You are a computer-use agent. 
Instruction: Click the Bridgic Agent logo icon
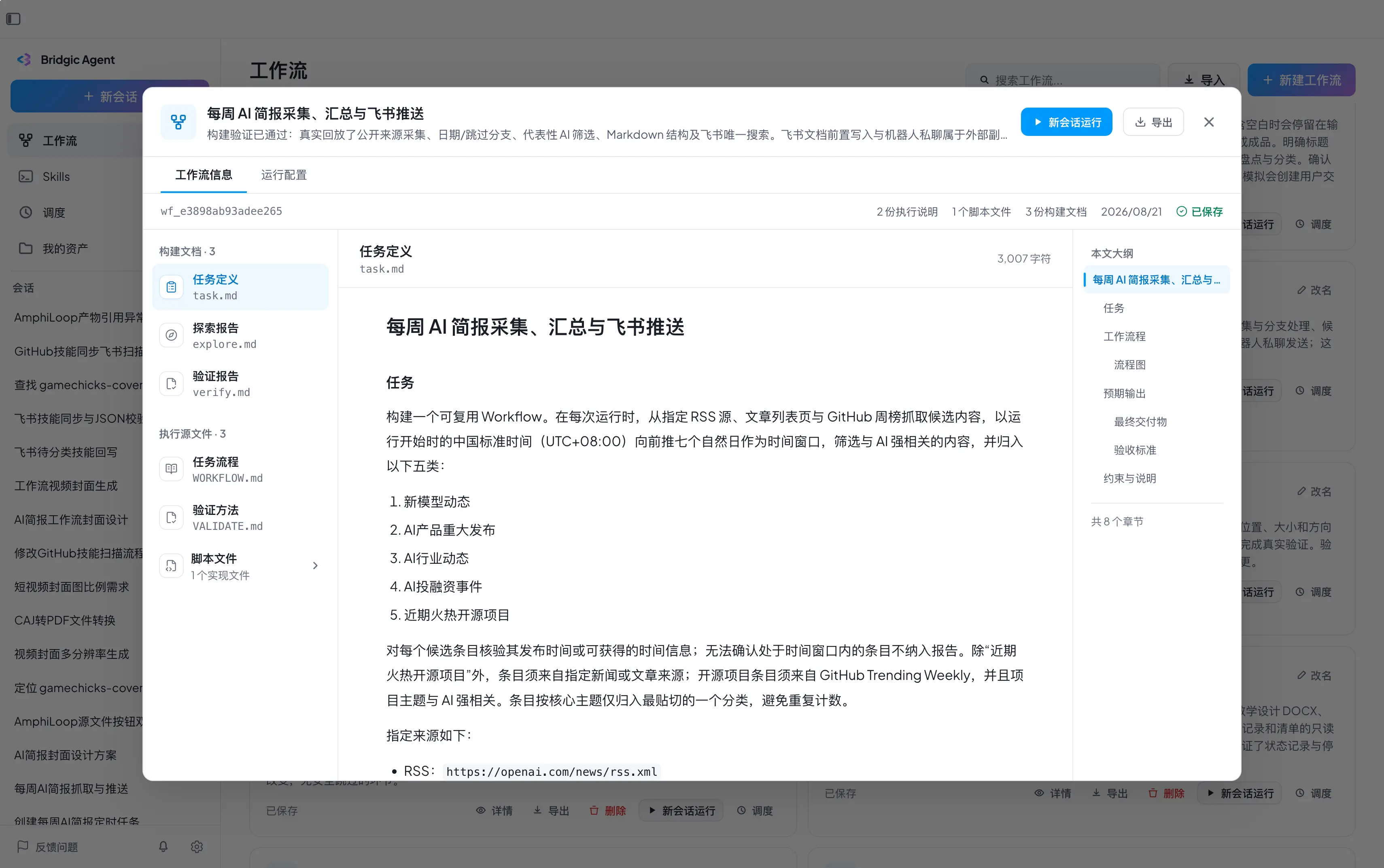click(23, 60)
